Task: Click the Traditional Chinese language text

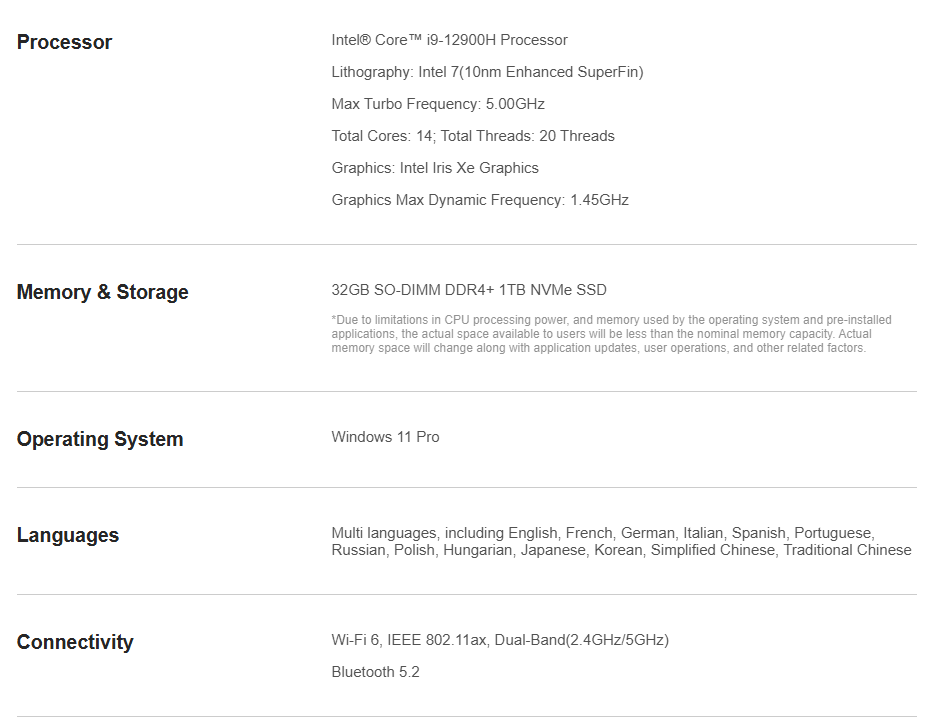Action: [847, 550]
